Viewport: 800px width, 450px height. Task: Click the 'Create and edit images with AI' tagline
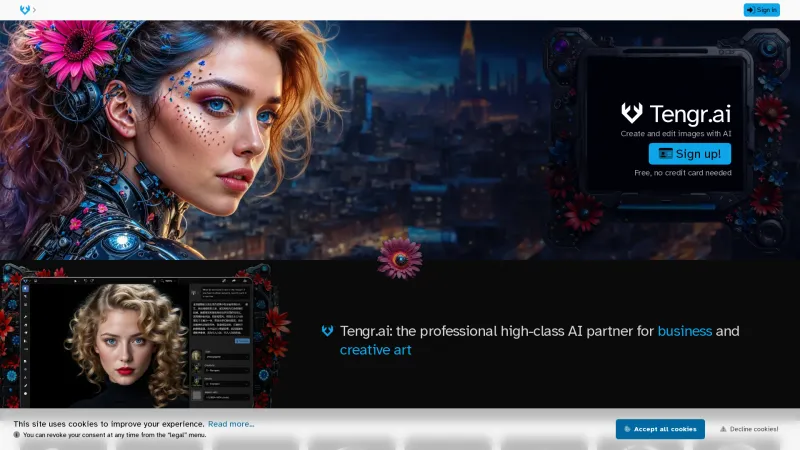pyautogui.click(x=676, y=134)
